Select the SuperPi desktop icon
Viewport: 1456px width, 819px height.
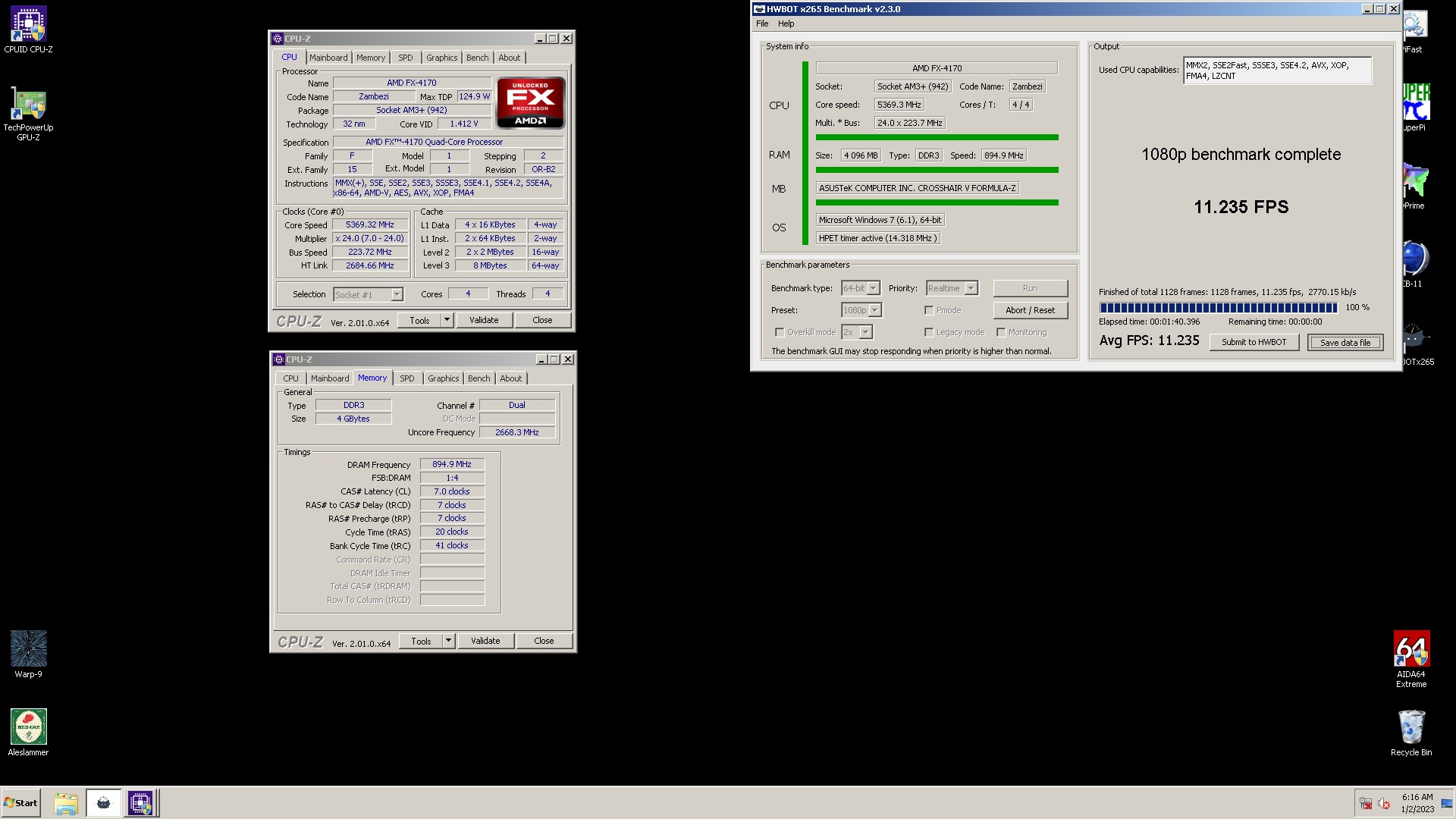click(1415, 106)
